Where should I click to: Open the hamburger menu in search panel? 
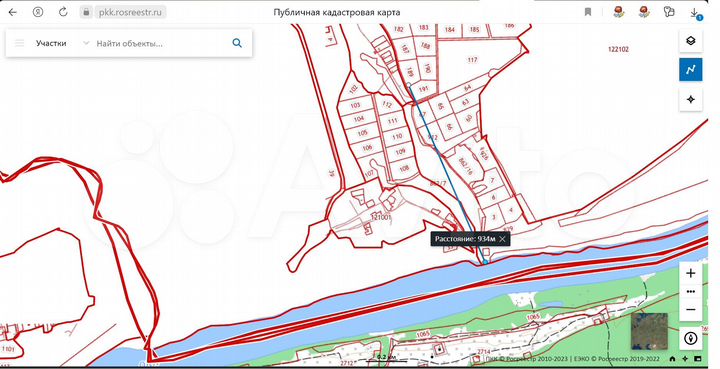point(19,43)
